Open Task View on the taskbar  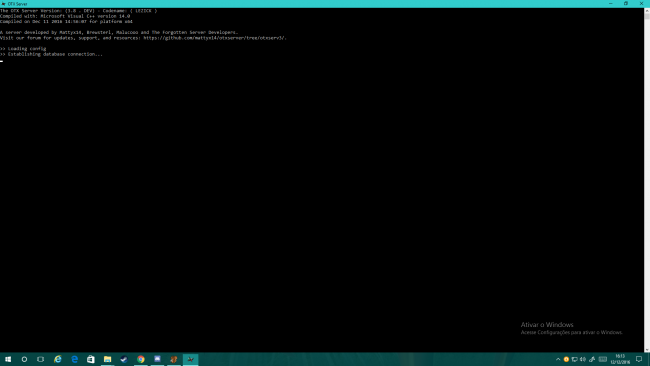[x=41, y=359]
